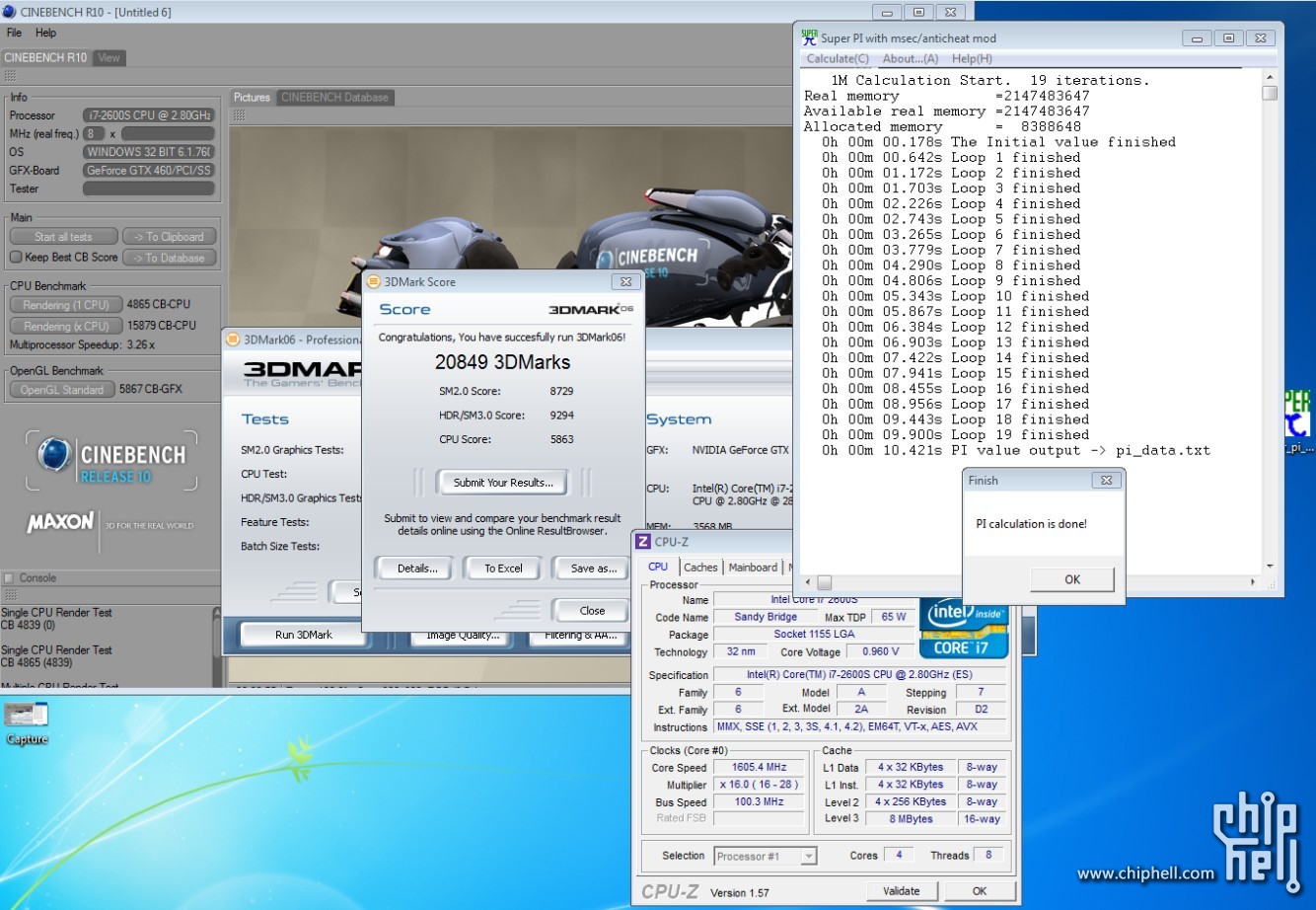Click OK in the PI calculation Finish dialog
This screenshot has width=1316, height=910.
(x=1071, y=579)
